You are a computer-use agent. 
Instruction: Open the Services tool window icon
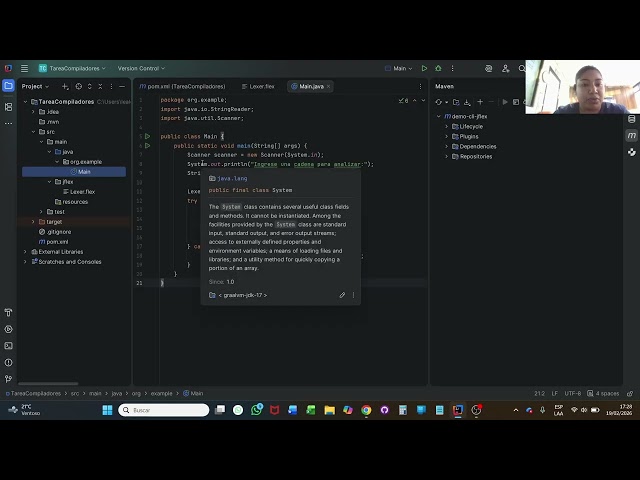(x=8, y=329)
